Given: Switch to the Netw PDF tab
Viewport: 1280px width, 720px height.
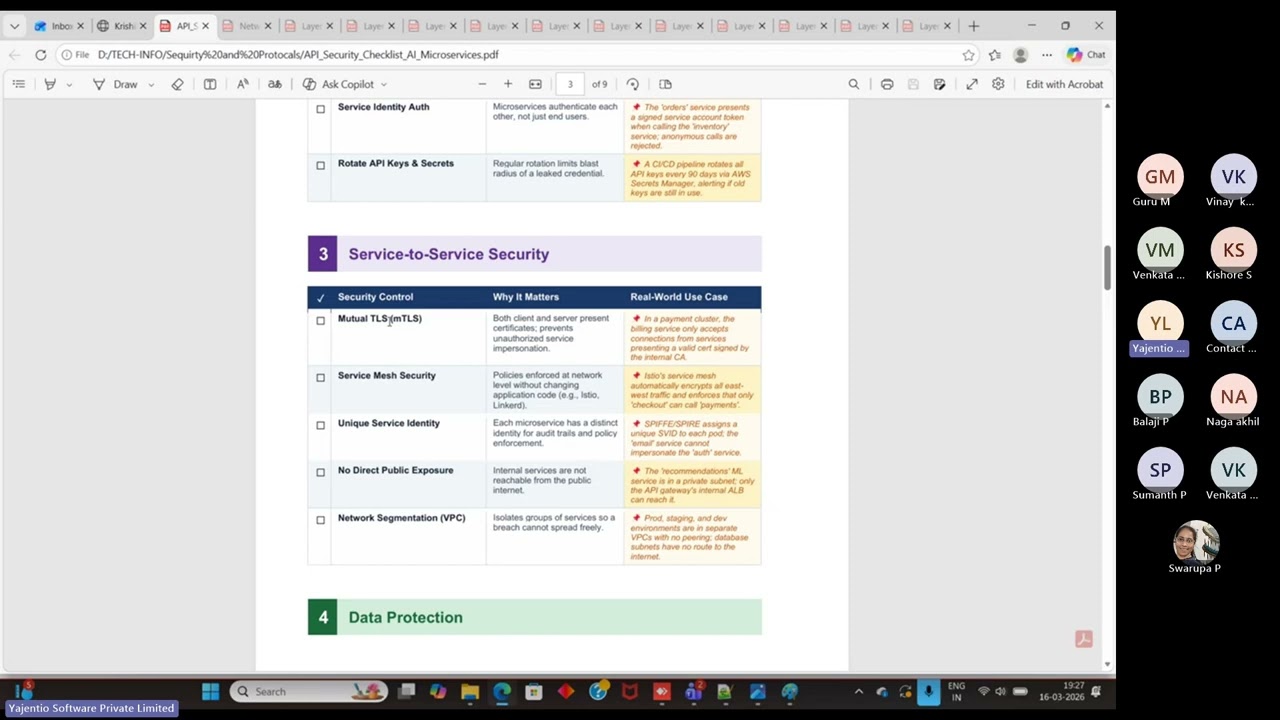Looking at the screenshot, I should tap(246, 26).
